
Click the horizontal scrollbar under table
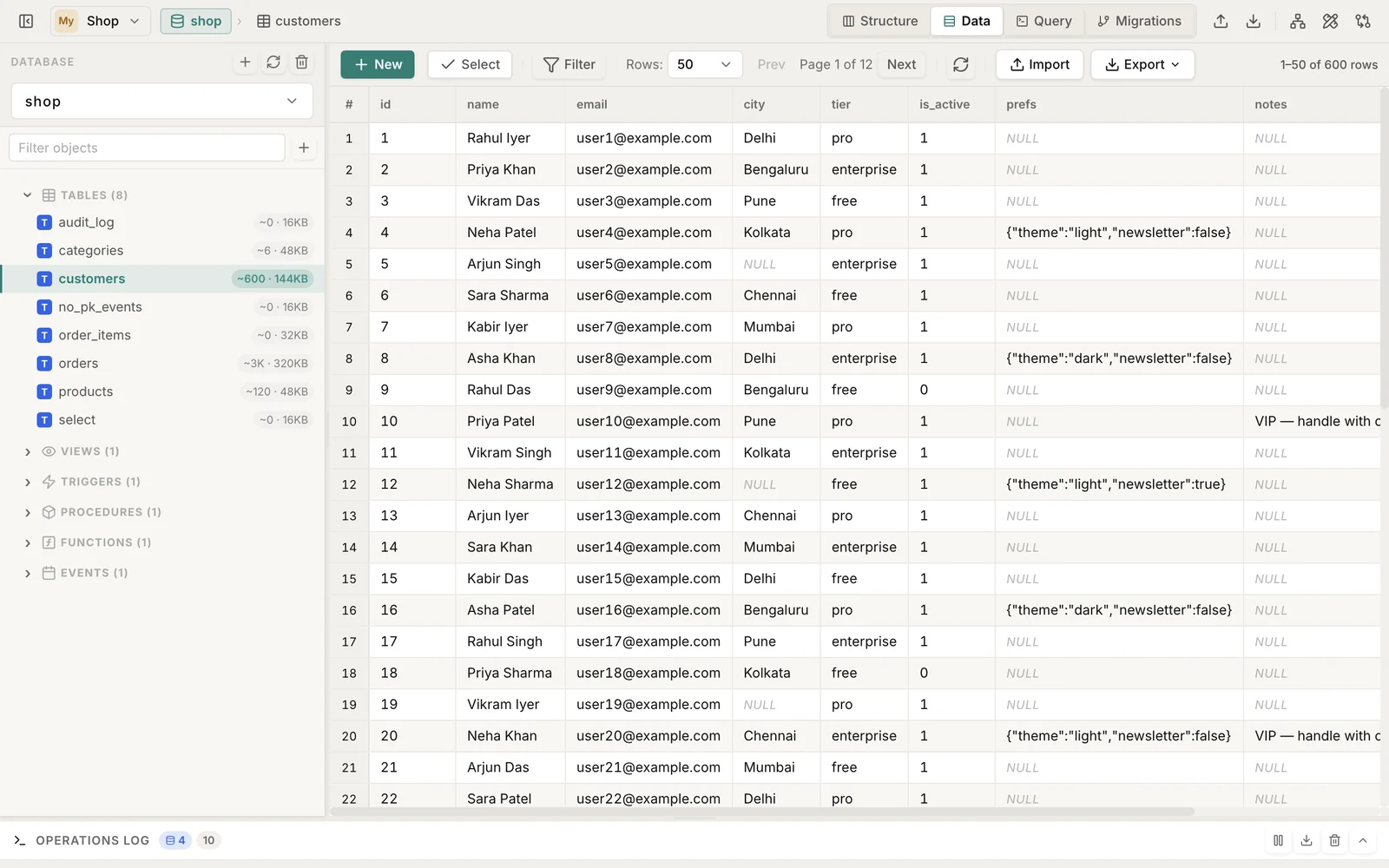[762, 812]
